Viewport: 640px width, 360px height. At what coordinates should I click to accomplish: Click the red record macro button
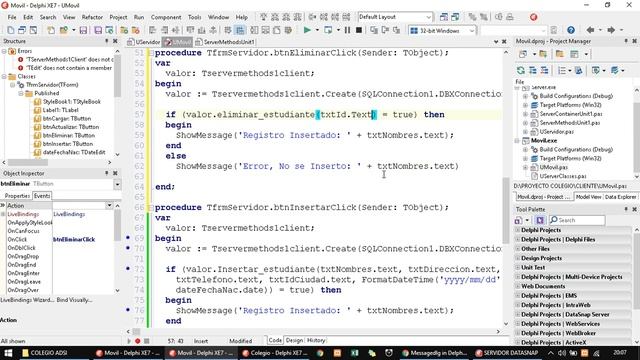tap(138, 341)
